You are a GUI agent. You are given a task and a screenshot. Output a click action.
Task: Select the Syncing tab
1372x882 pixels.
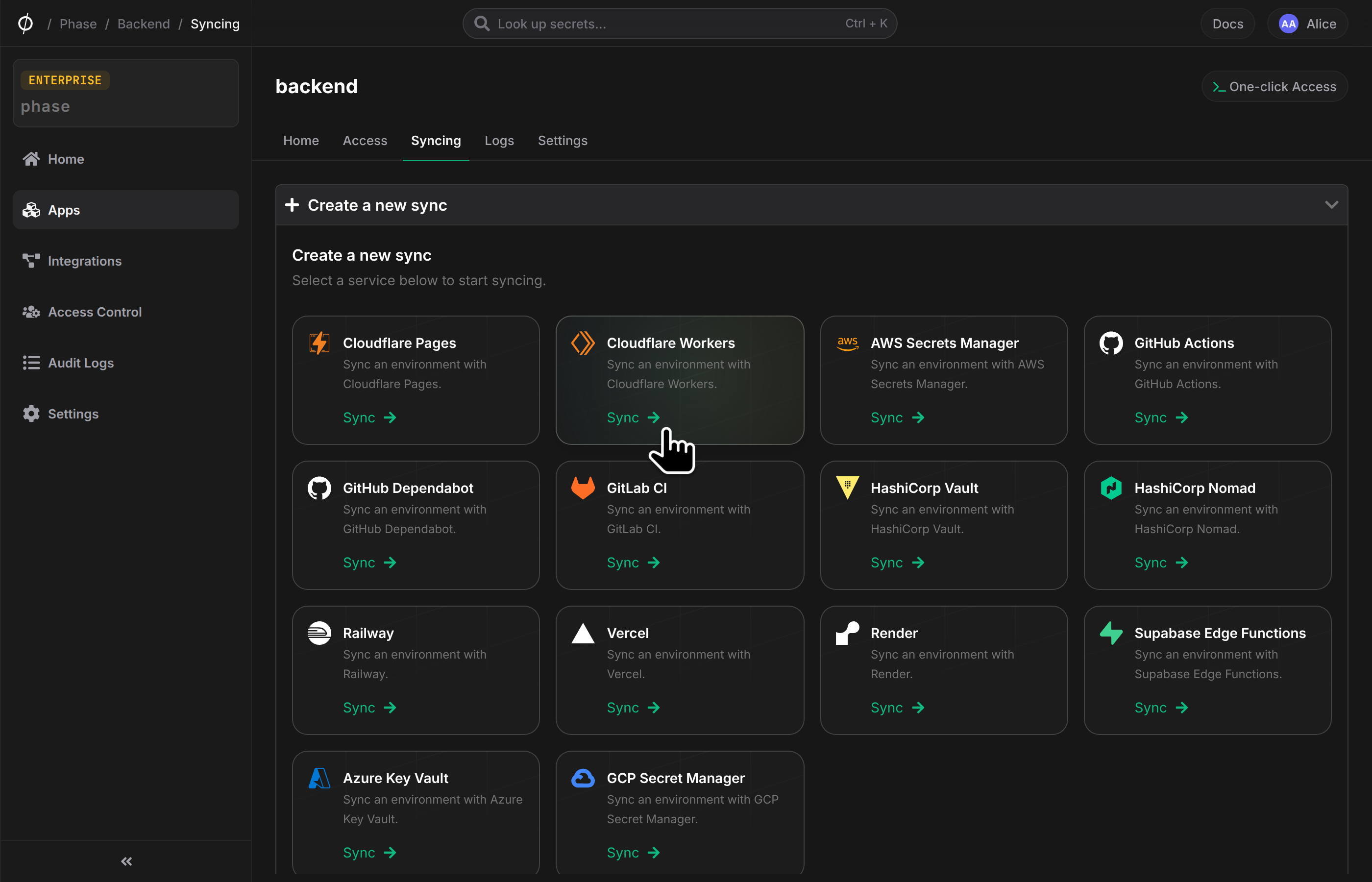[x=436, y=140]
